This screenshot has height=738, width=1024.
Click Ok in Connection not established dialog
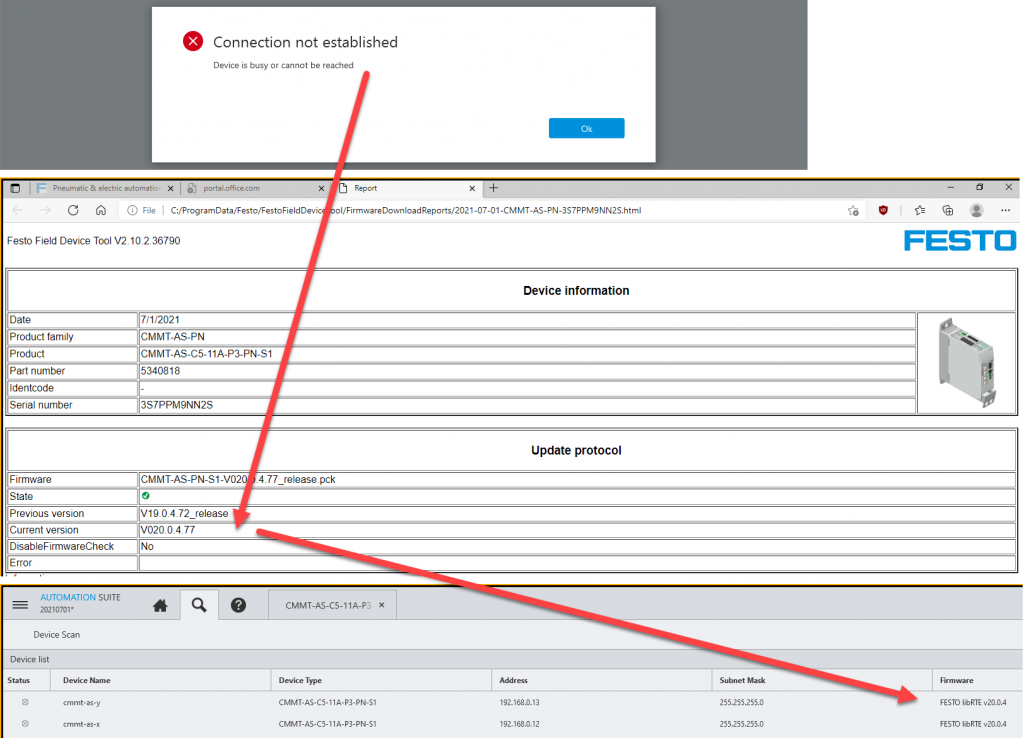click(586, 128)
